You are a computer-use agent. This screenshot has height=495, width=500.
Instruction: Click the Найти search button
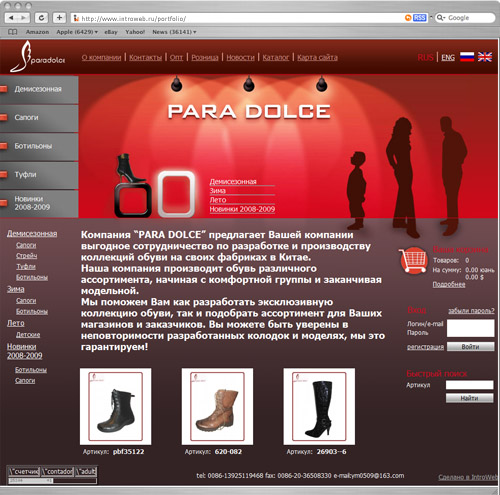[469, 398]
